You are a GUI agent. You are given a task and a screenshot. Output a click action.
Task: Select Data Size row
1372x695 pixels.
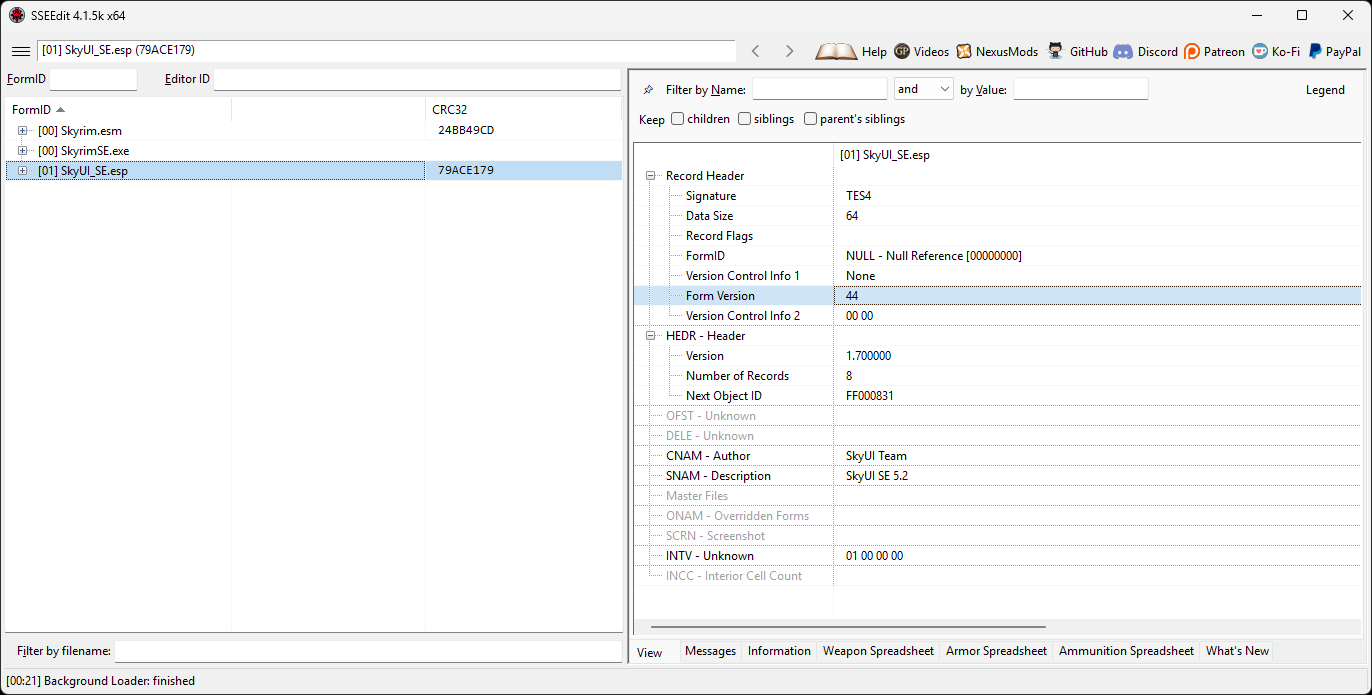point(997,216)
